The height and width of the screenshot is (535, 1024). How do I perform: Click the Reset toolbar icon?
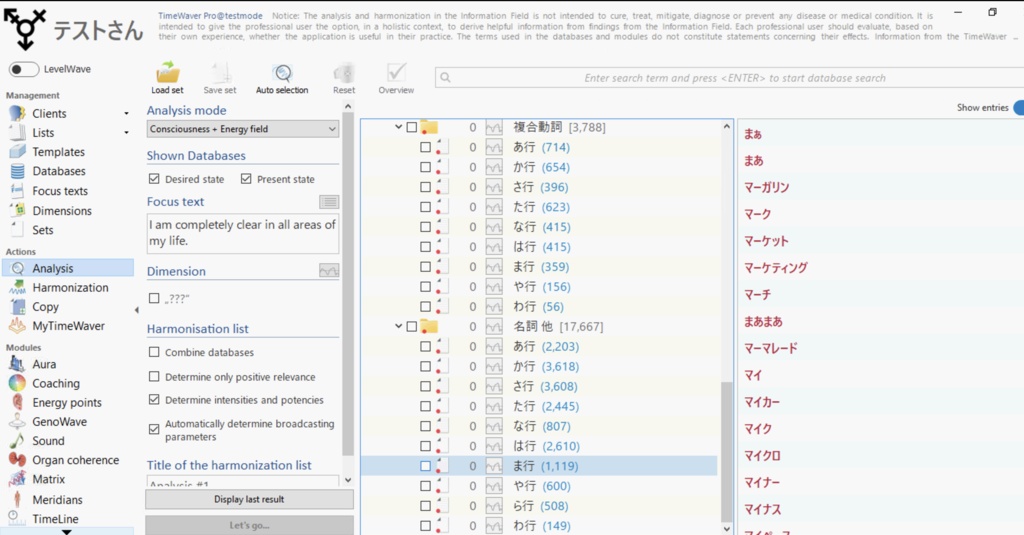(344, 72)
